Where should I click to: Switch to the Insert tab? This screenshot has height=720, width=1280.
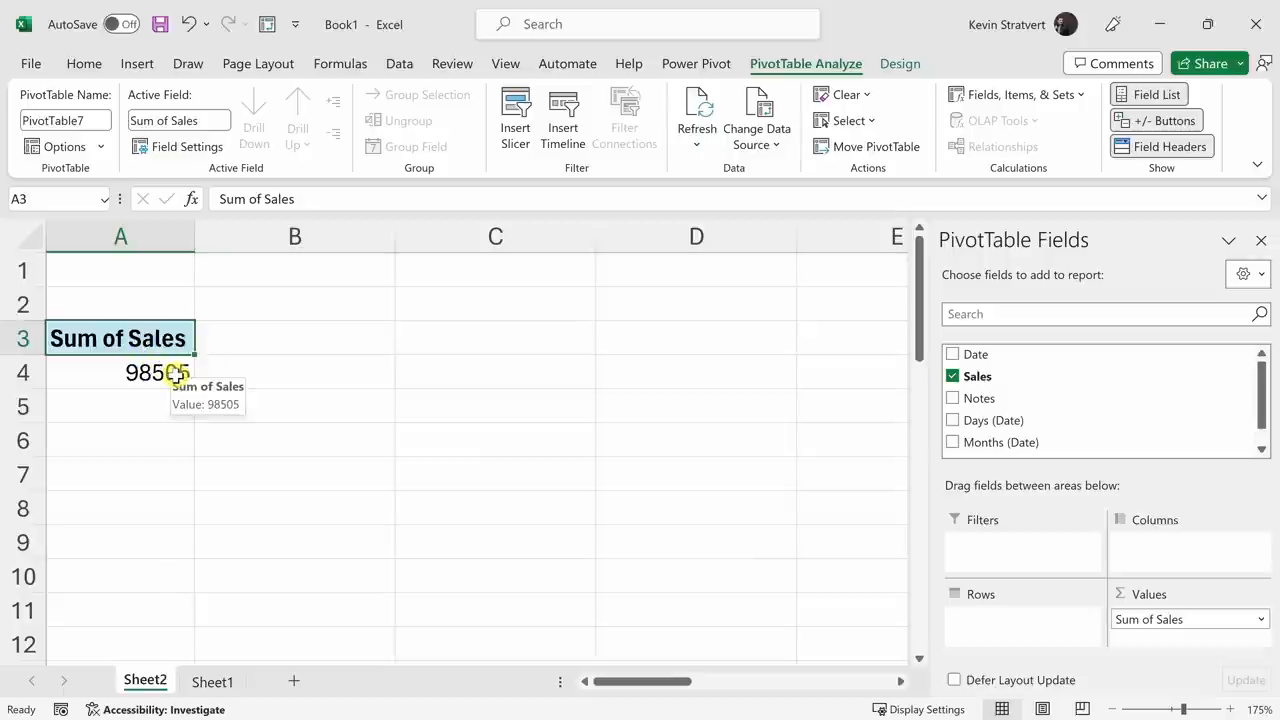tap(137, 63)
